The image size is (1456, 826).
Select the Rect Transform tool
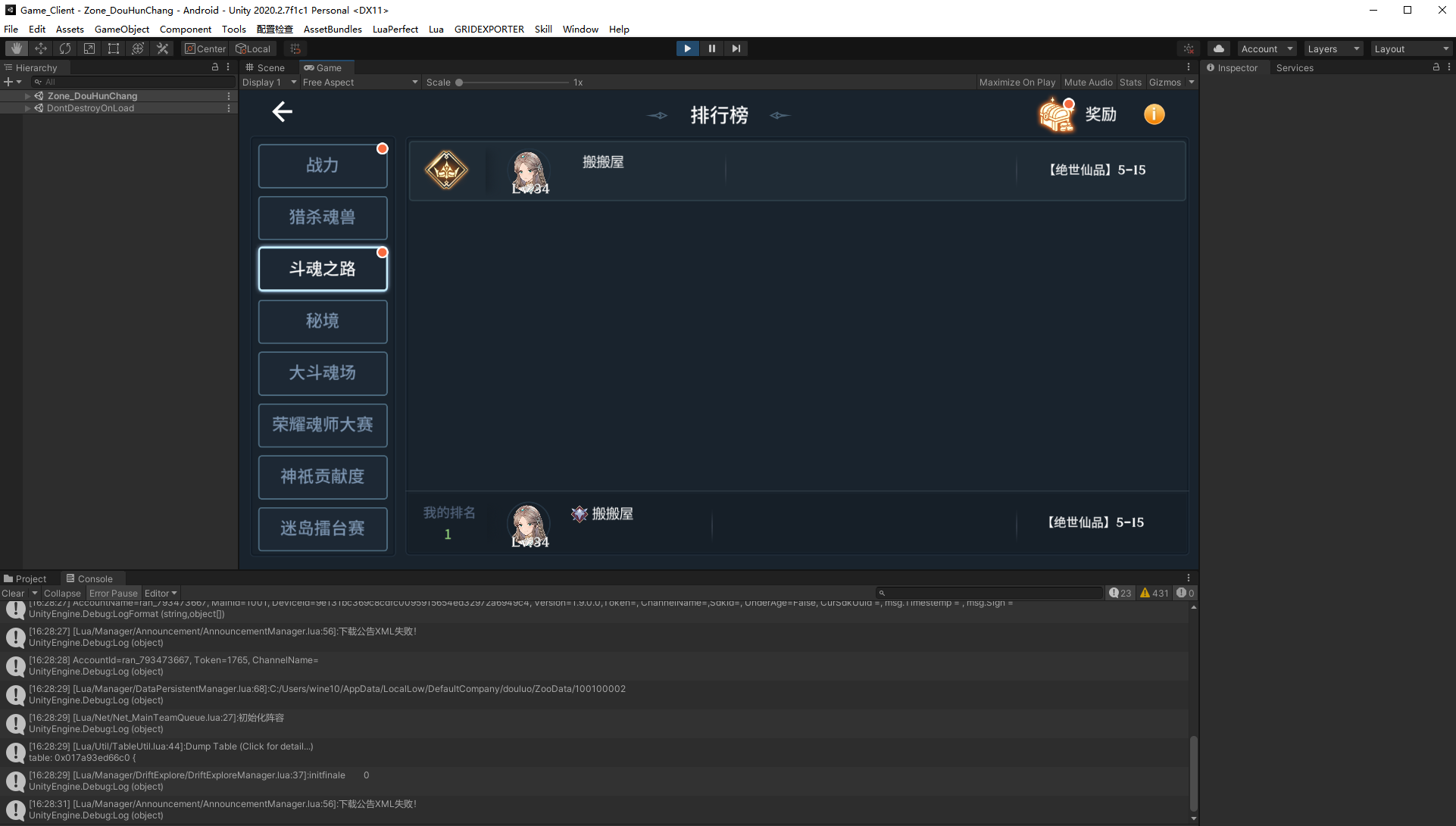pos(114,48)
